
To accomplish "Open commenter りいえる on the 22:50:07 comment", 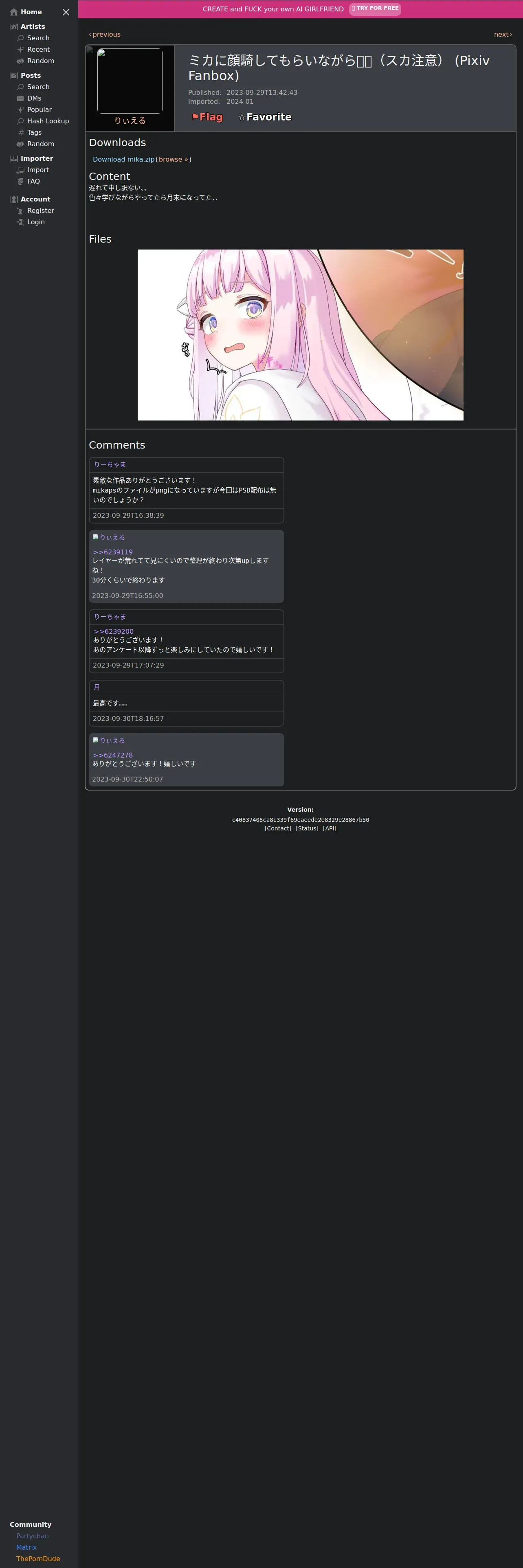I will (x=112, y=741).
